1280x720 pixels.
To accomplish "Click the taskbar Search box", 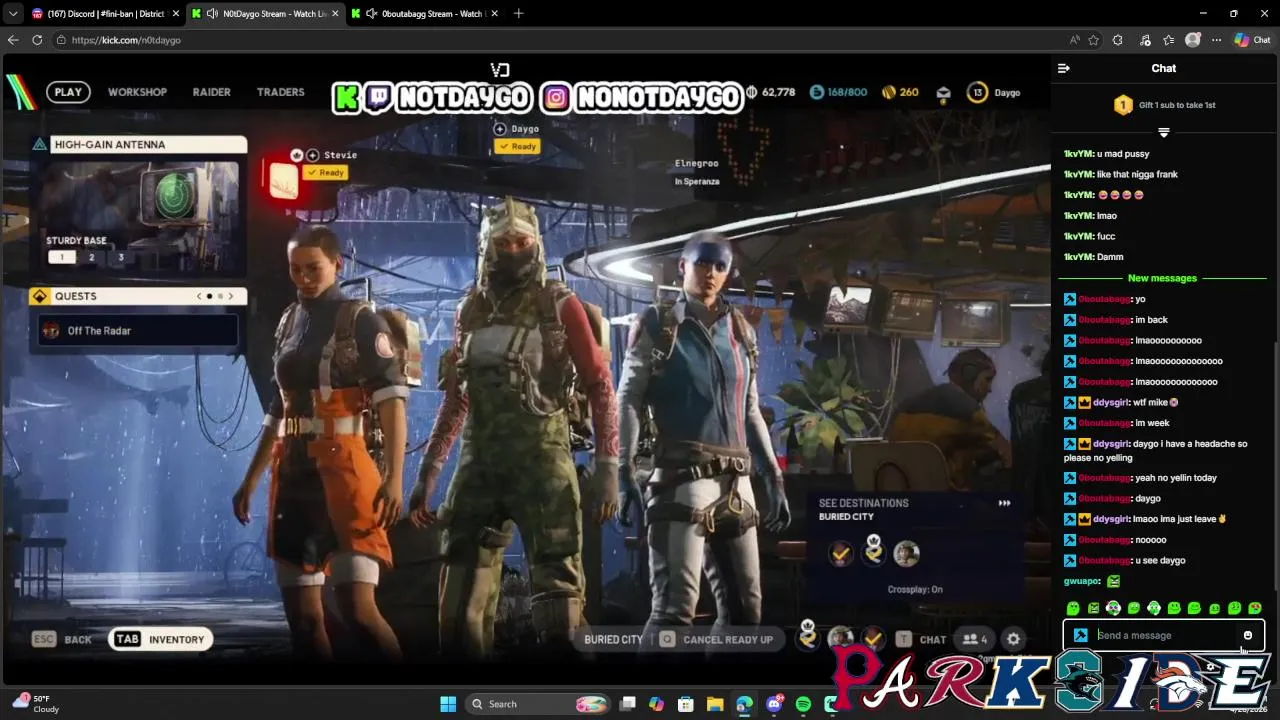I will [x=538, y=704].
